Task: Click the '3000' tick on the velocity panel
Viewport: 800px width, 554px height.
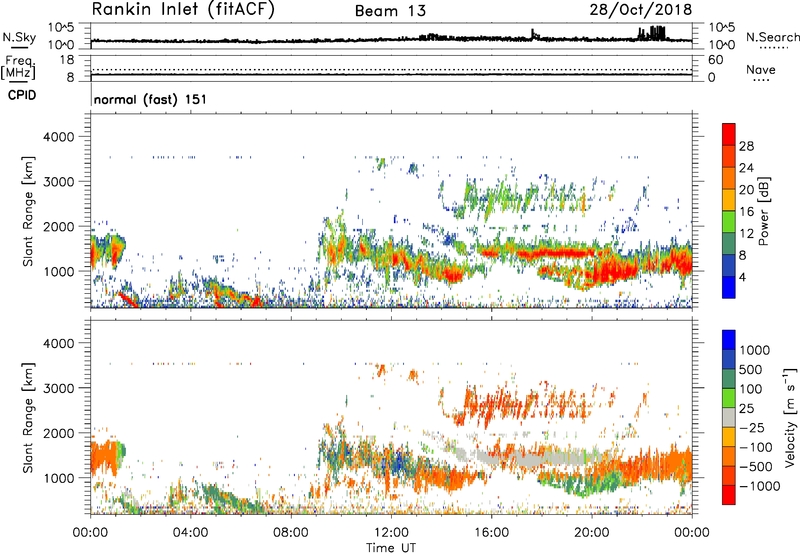Action: [59, 388]
